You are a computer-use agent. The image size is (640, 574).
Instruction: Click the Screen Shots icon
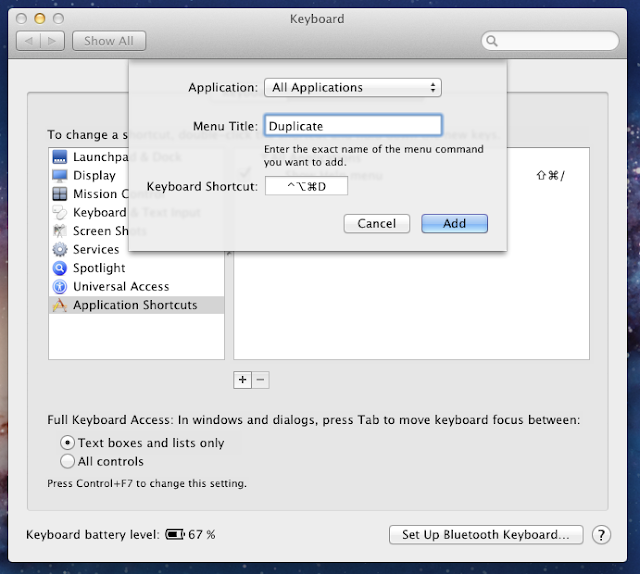60,231
